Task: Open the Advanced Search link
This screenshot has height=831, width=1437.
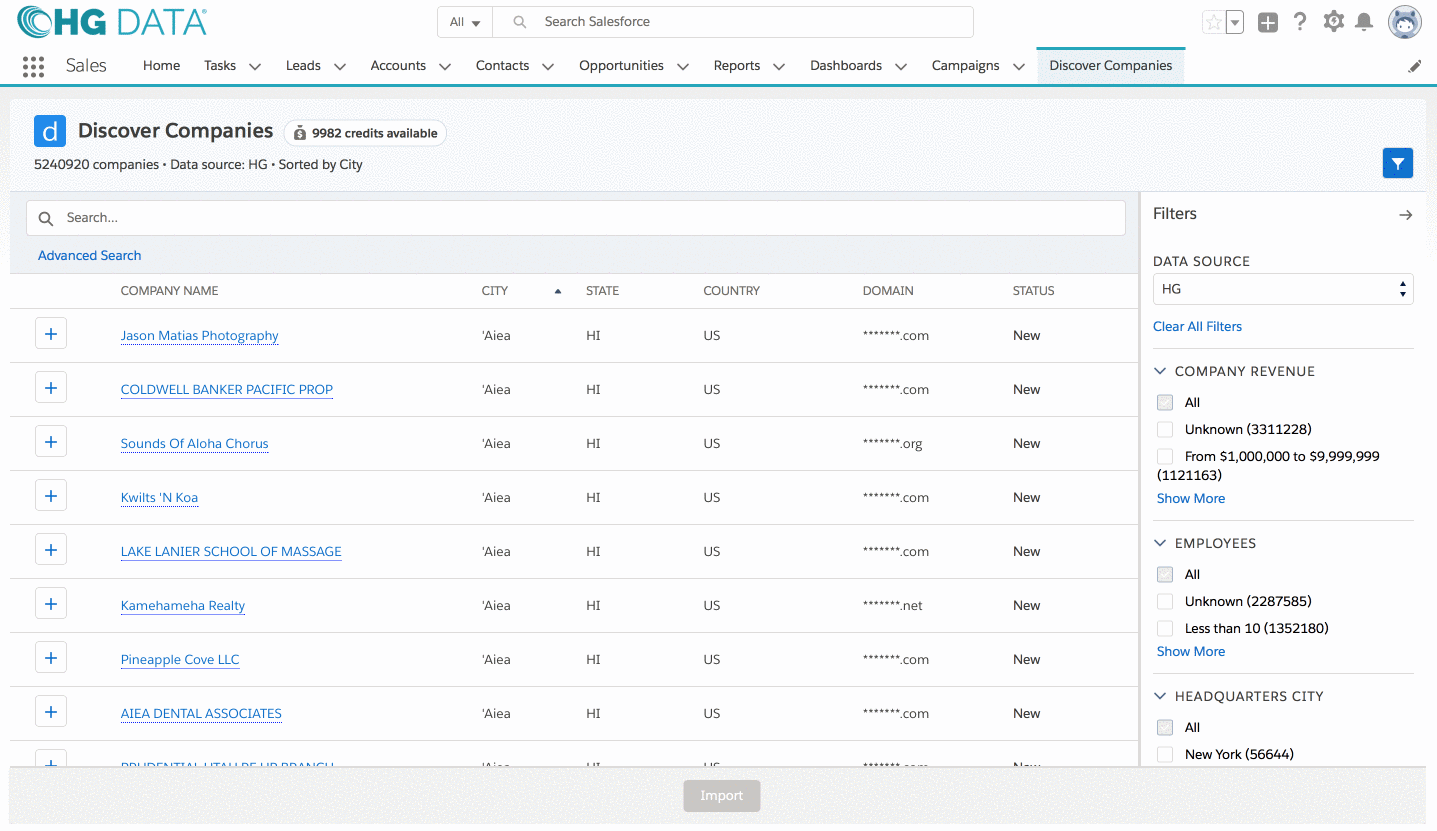Action: pyautogui.click(x=89, y=255)
